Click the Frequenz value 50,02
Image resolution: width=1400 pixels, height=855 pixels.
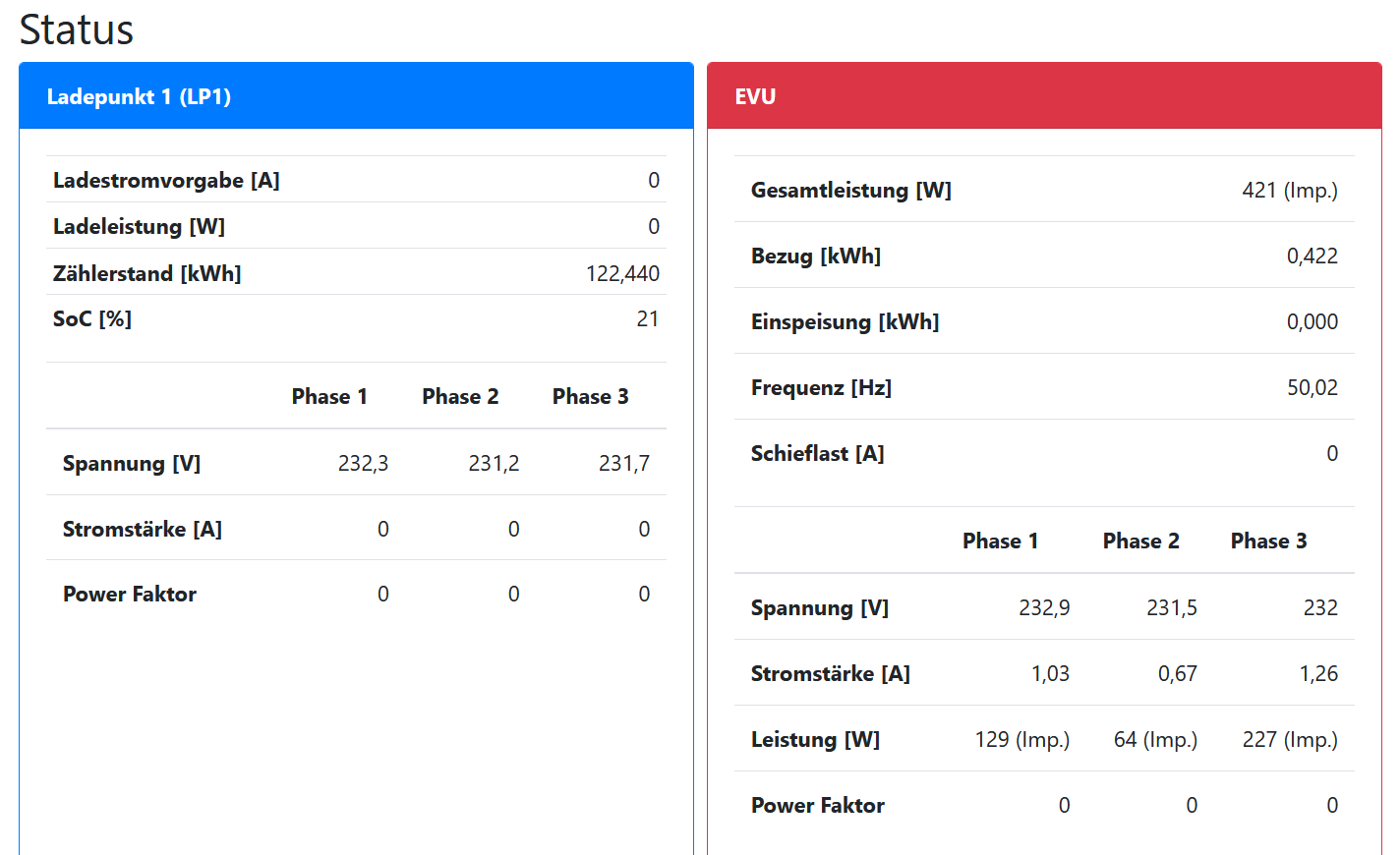tap(1312, 387)
